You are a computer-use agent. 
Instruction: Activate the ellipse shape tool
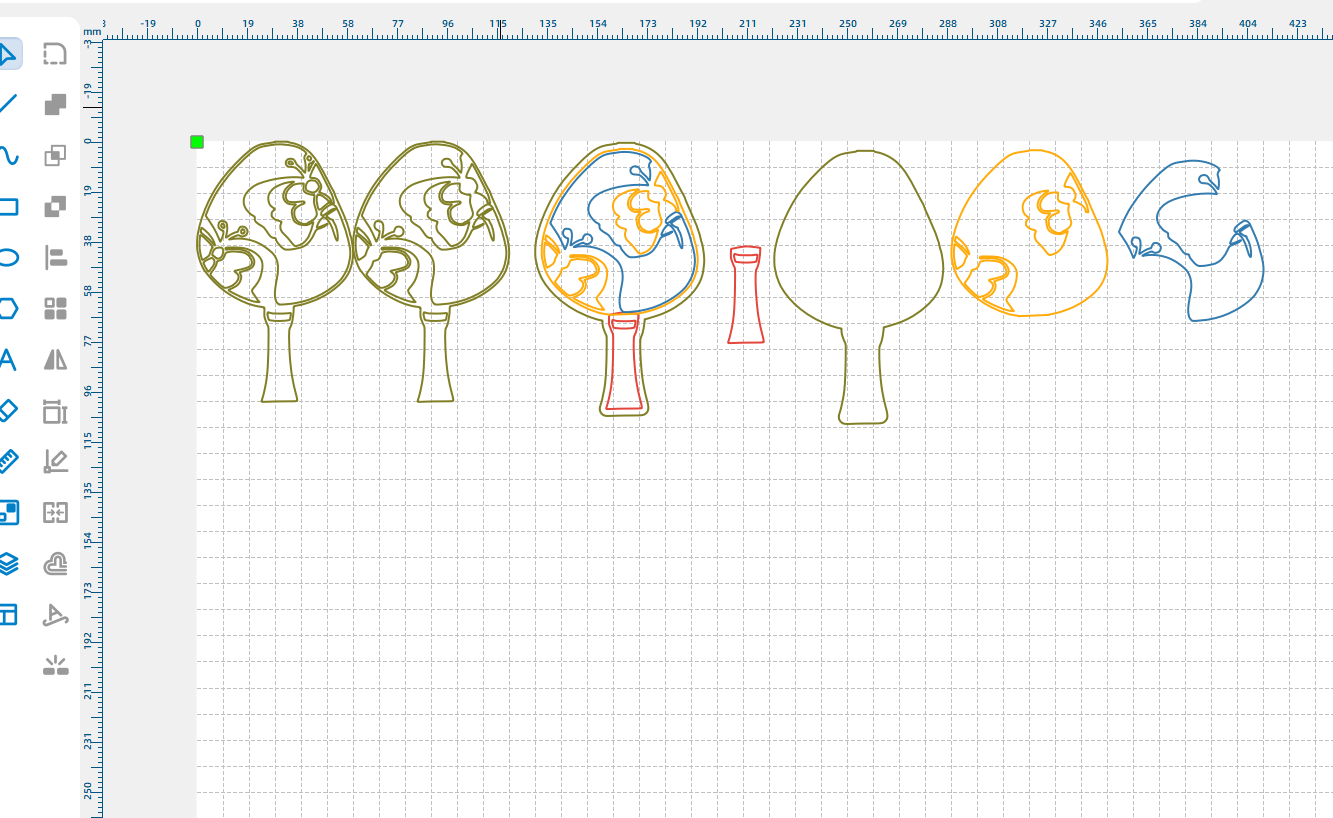[7, 257]
